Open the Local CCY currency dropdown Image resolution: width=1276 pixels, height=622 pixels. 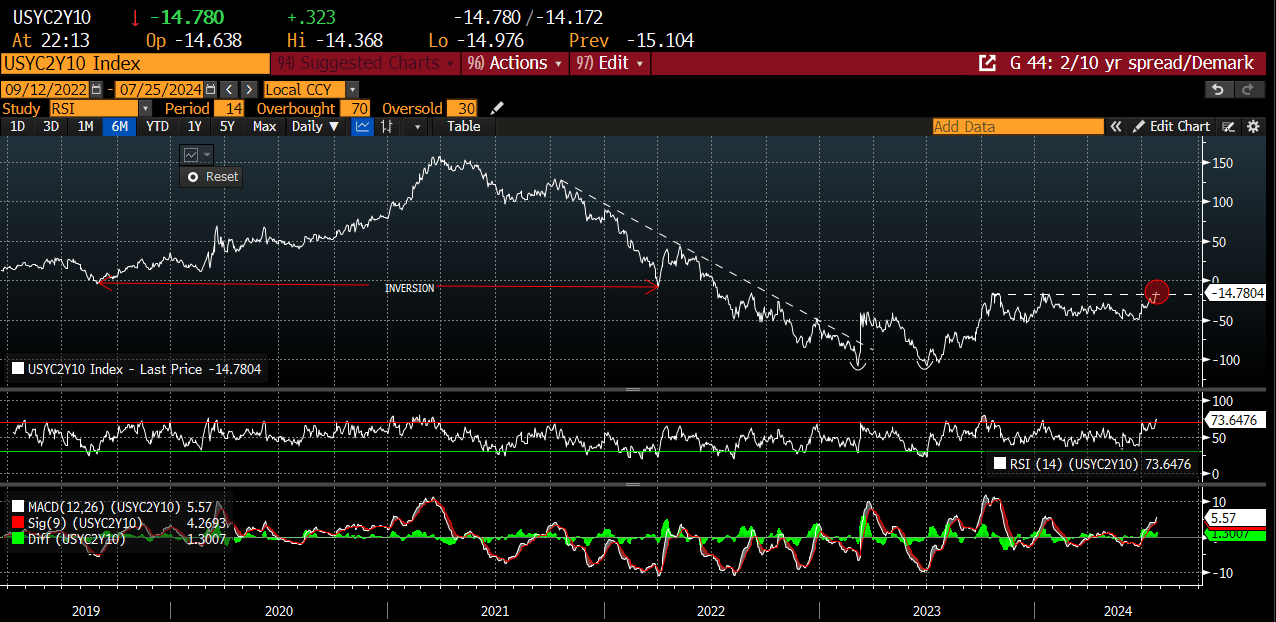[x=352, y=90]
